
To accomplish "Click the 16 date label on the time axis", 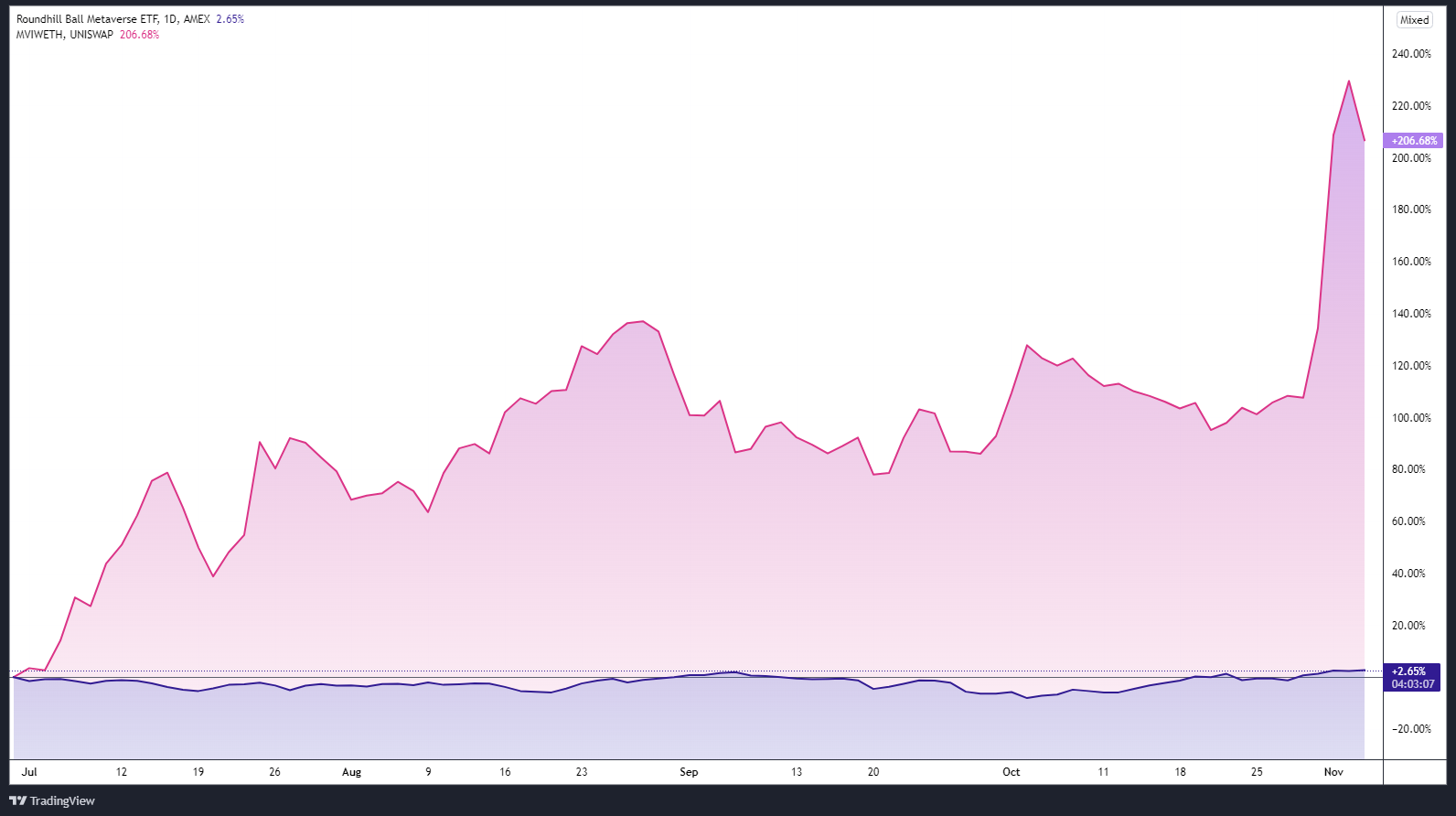I will point(505,772).
